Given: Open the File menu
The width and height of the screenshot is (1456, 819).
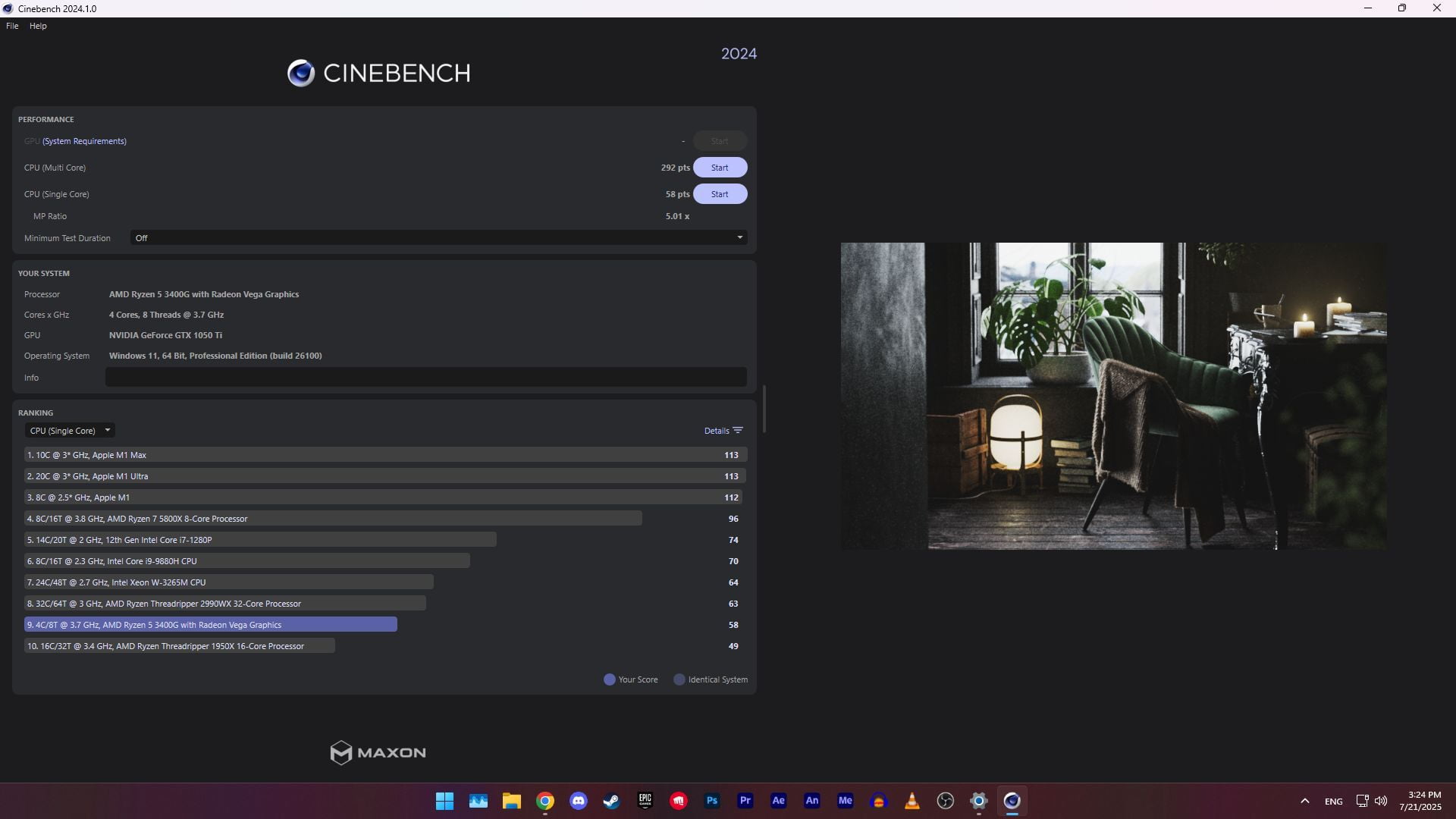Looking at the screenshot, I should tap(12, 26).
